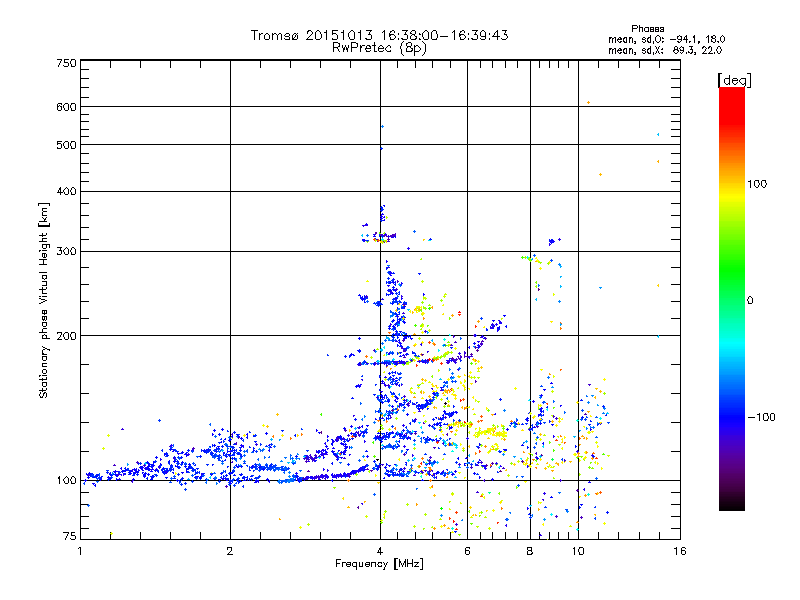Click the 'Stationary phase Virtual Height [km]' label
Screen dimensions: 800x600
click(x=43, y=301)
